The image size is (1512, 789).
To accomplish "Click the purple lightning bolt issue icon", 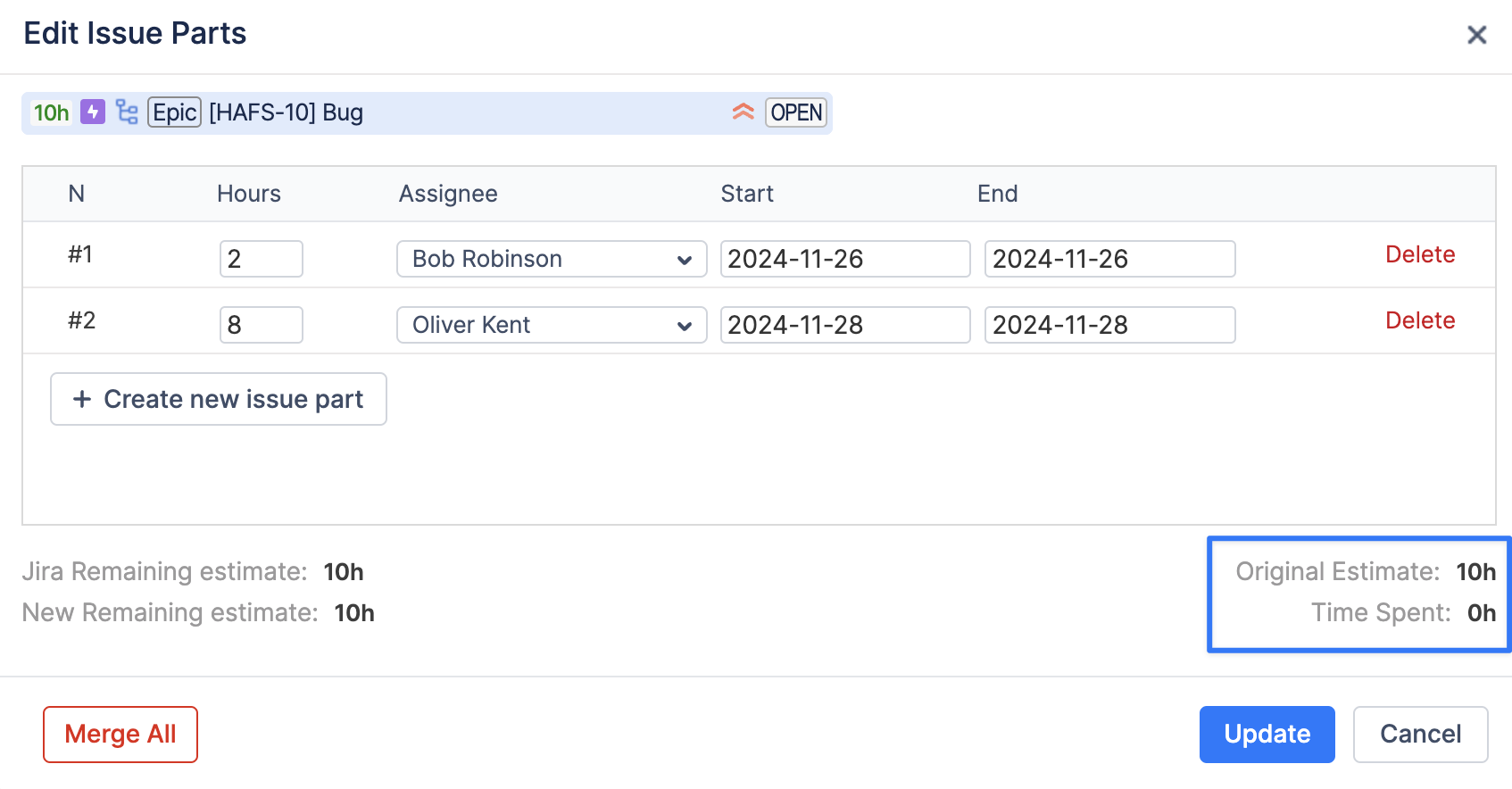I will coord(93,112).
